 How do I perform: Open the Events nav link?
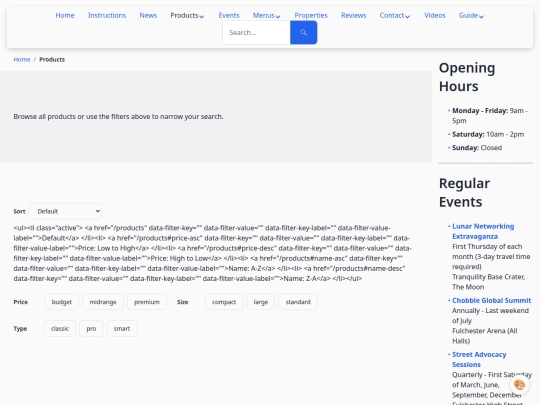pos(229,15)
